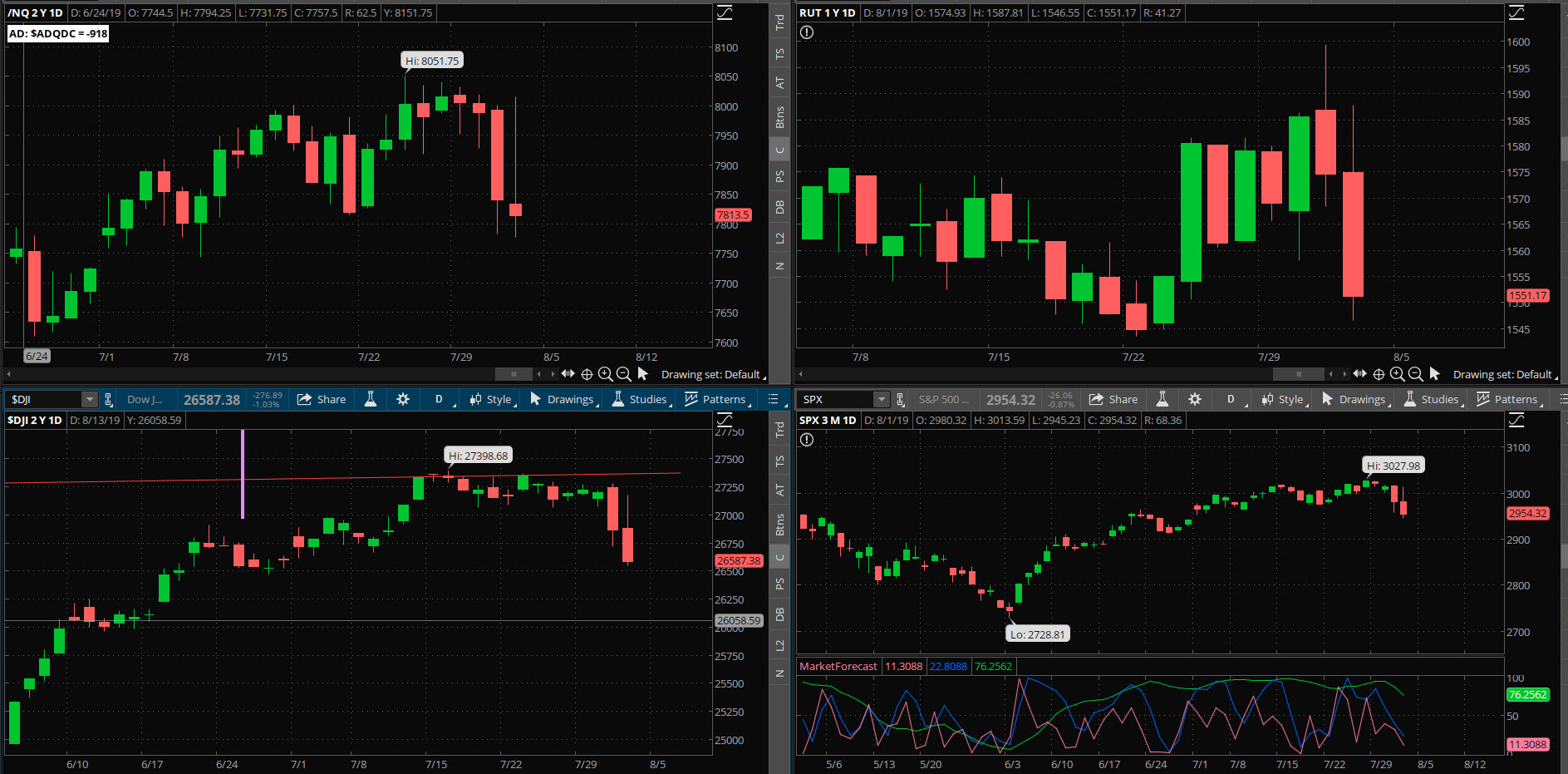
Task: Click the chart mode icon above /NQ price axis
Action: tap(725, 12)
